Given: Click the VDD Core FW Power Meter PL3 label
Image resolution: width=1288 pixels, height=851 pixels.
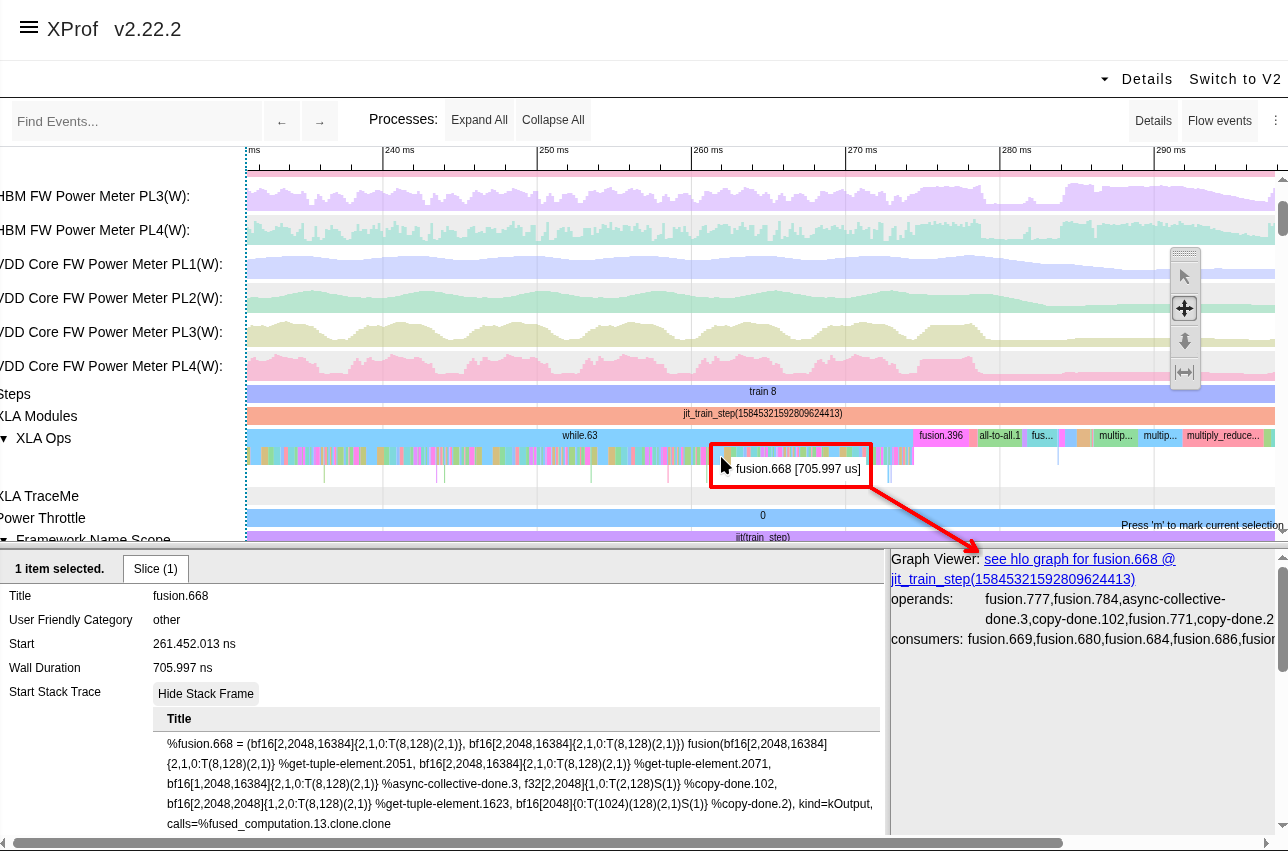Looking at the screenshot, I should click(111, 332).
